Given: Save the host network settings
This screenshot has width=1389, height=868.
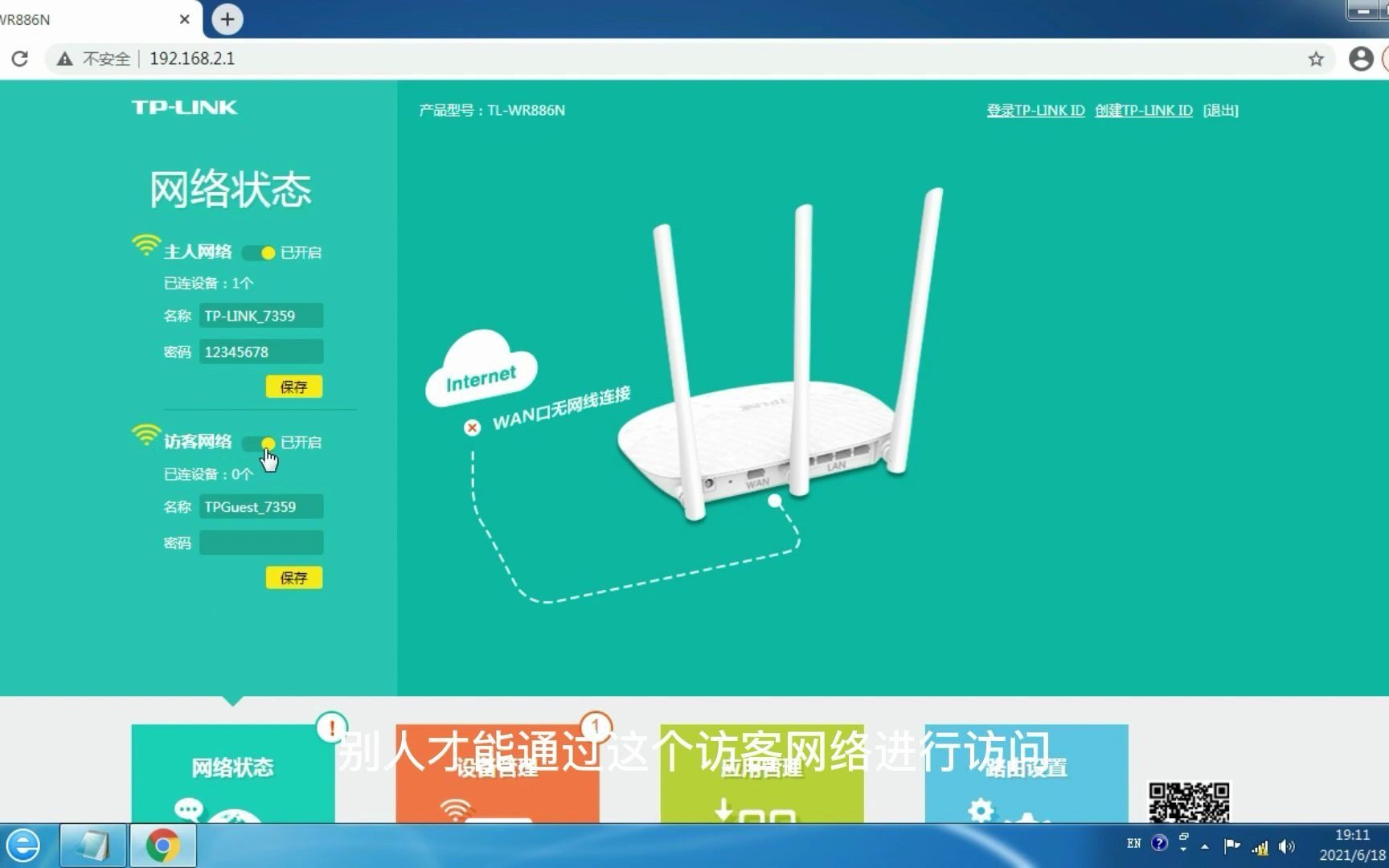Looking at the screenshot, I should (x=294, y=387).
